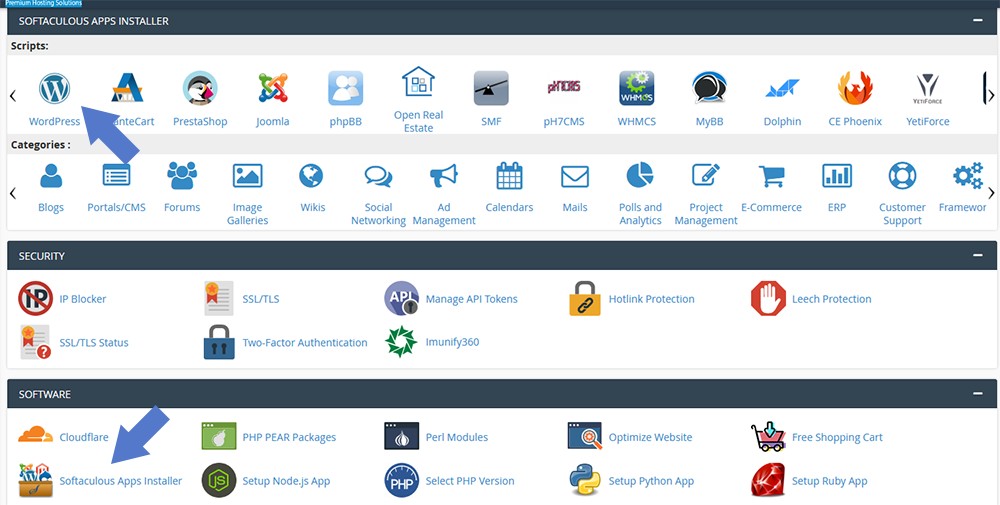Show previous scripts with left arrow
This screenshot has width=1000, height=505.
[13, 96]
